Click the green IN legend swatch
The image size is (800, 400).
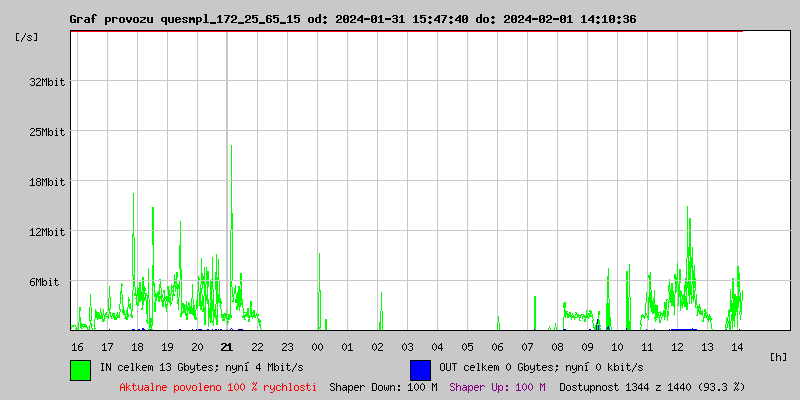[x=80, y=369]
